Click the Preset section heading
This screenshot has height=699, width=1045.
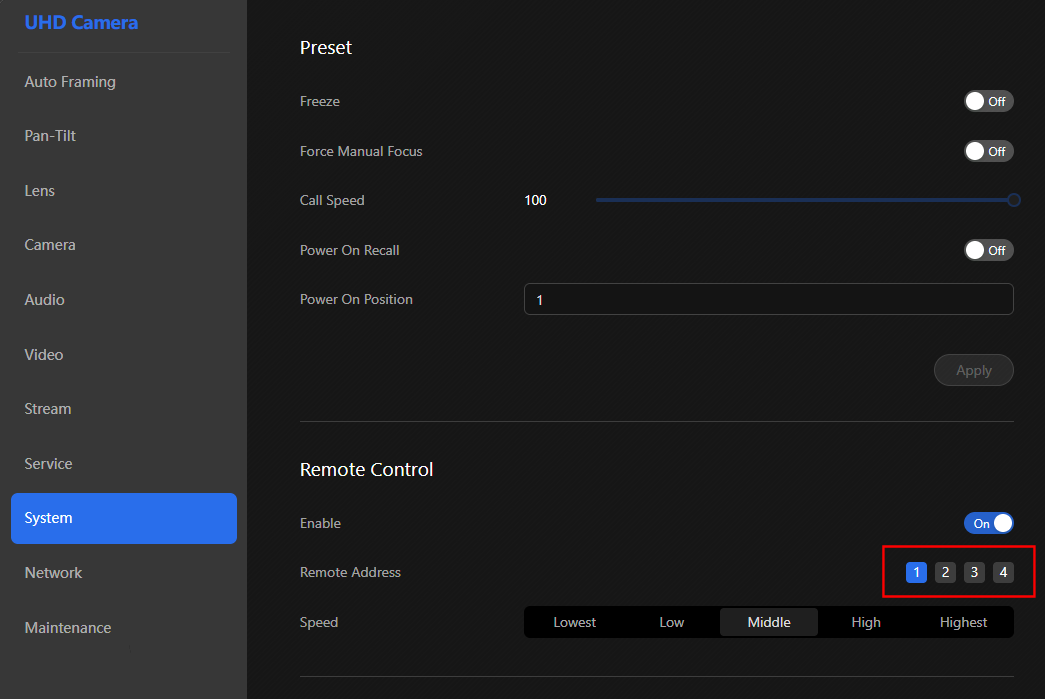tap(326, 48)
